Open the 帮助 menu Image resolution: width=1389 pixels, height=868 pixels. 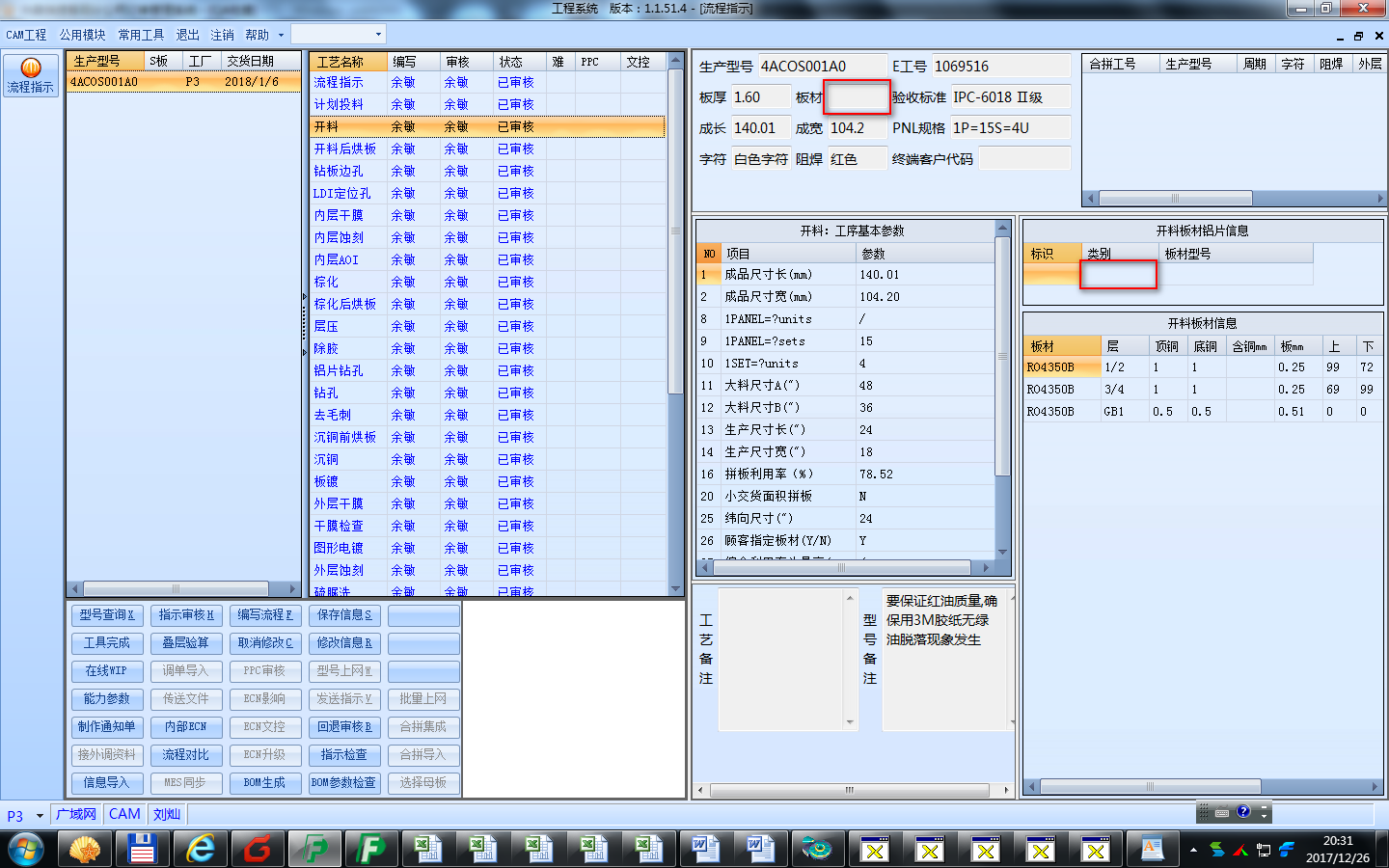(257, 35)
